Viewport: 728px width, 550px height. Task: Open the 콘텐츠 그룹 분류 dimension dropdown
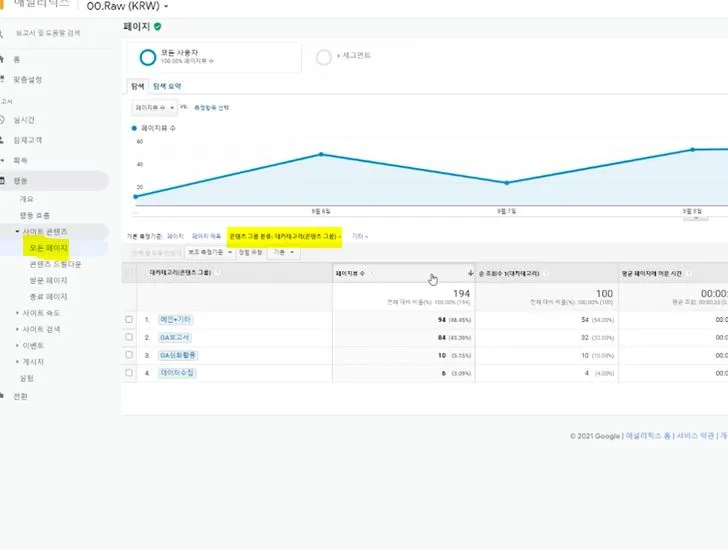[x=285, y=237]
